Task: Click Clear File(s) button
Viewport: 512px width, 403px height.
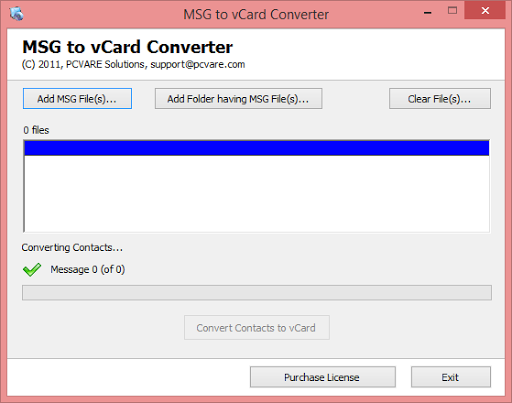Action: pos(440,99)
